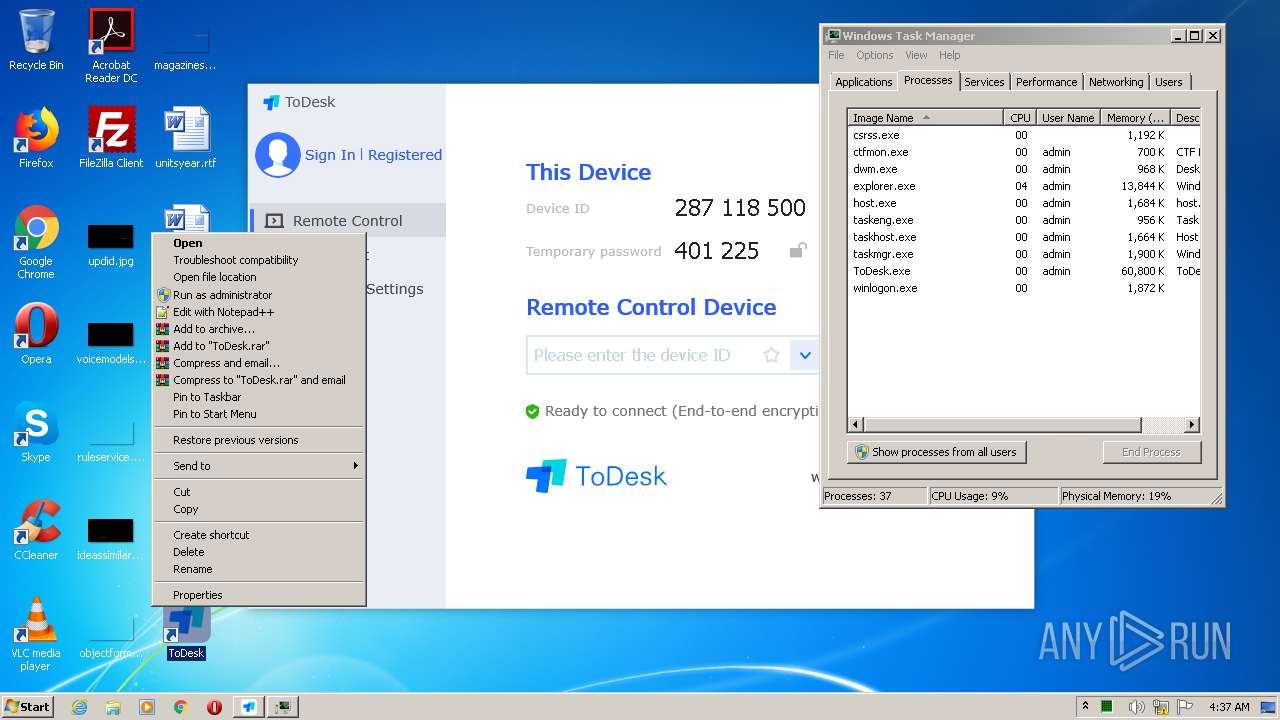Select updid.jpg desktop file
Viewport: 1280px width, 720px height.
click(111, 245)
